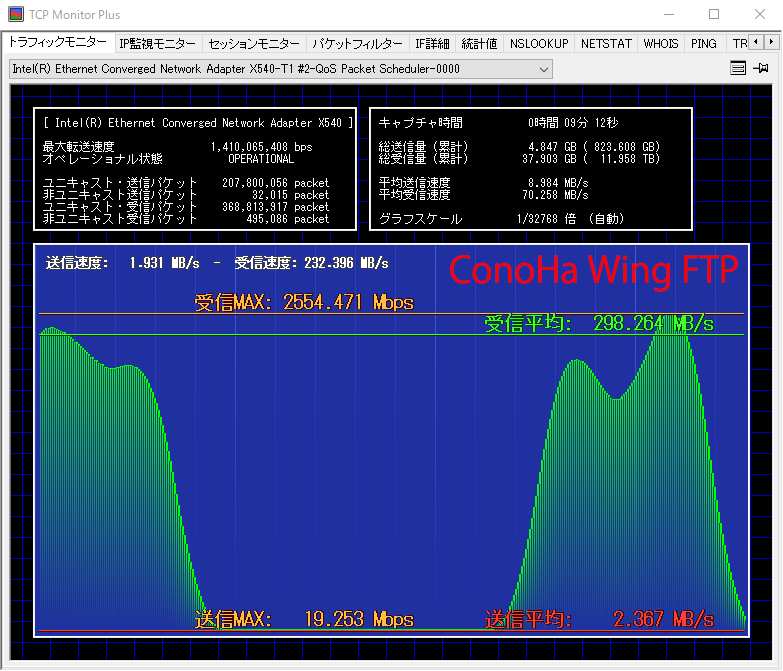Open the network adapter selection dropdown
Viewport: 783px width, 671px height.
[x=280, y=69]
